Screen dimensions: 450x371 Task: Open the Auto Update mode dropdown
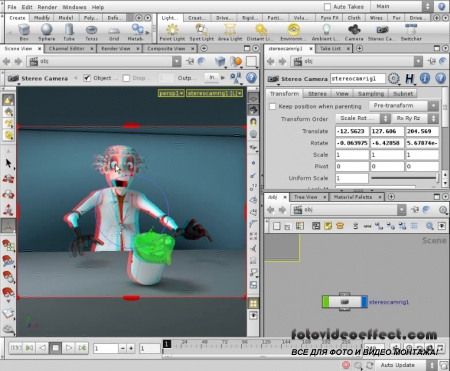click(x=407, y=365)
